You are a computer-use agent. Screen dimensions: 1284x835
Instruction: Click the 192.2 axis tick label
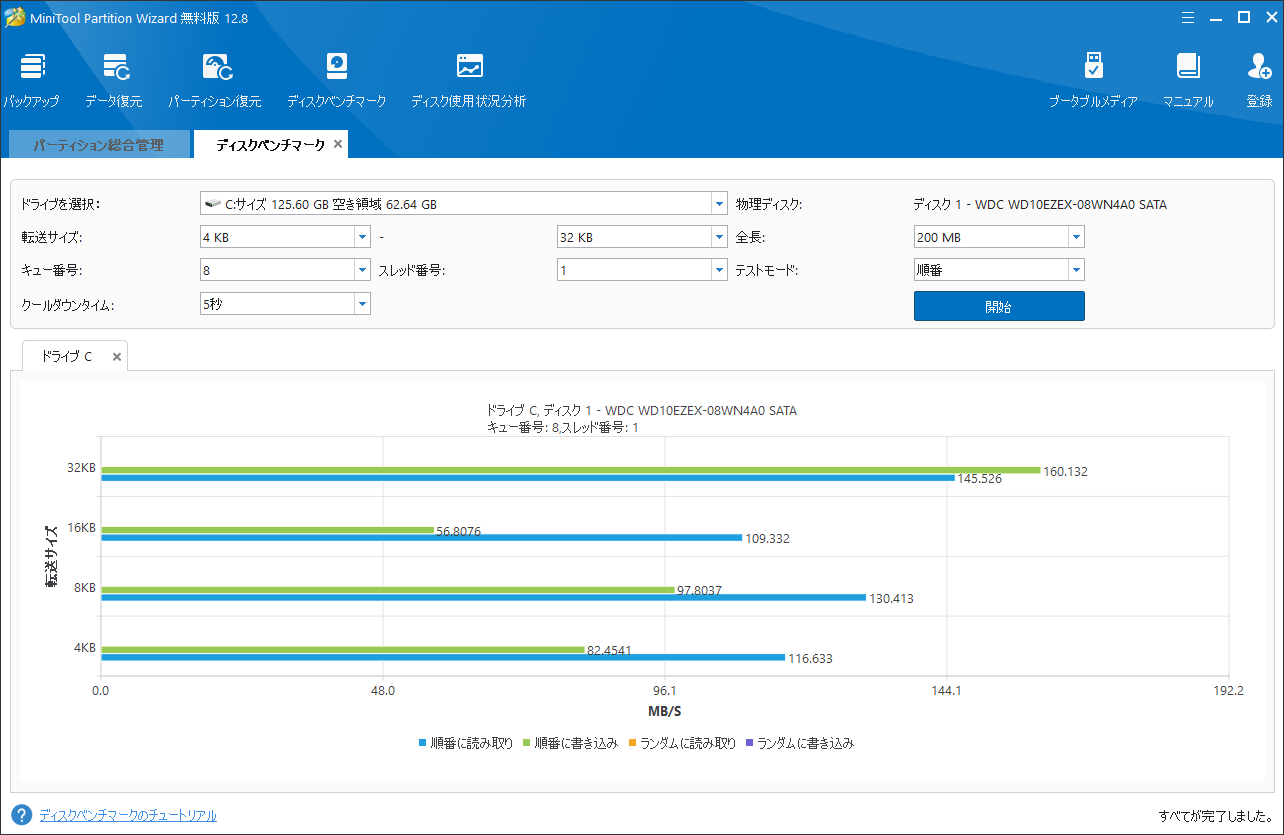coord(1228,691)
